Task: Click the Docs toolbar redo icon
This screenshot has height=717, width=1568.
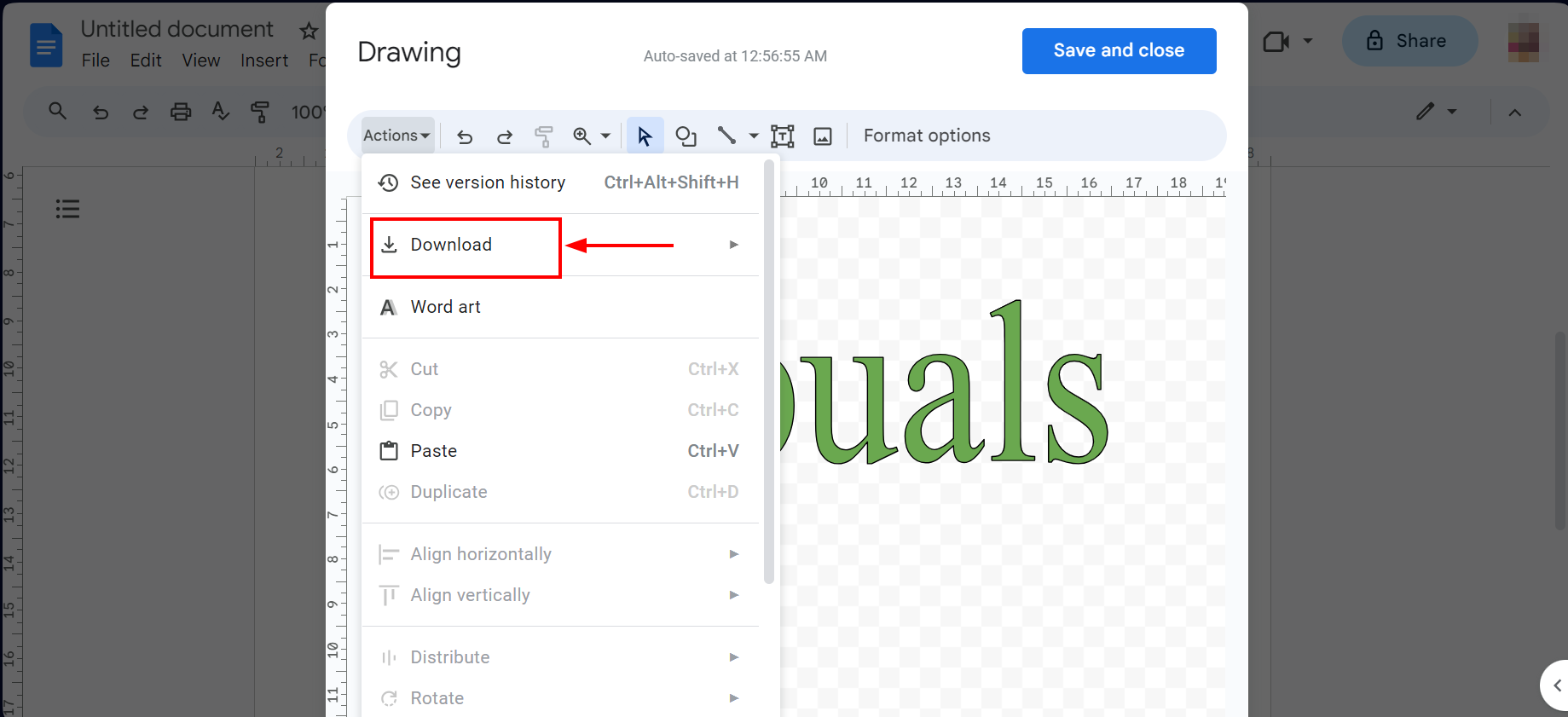Action: [x=141, y=112]
